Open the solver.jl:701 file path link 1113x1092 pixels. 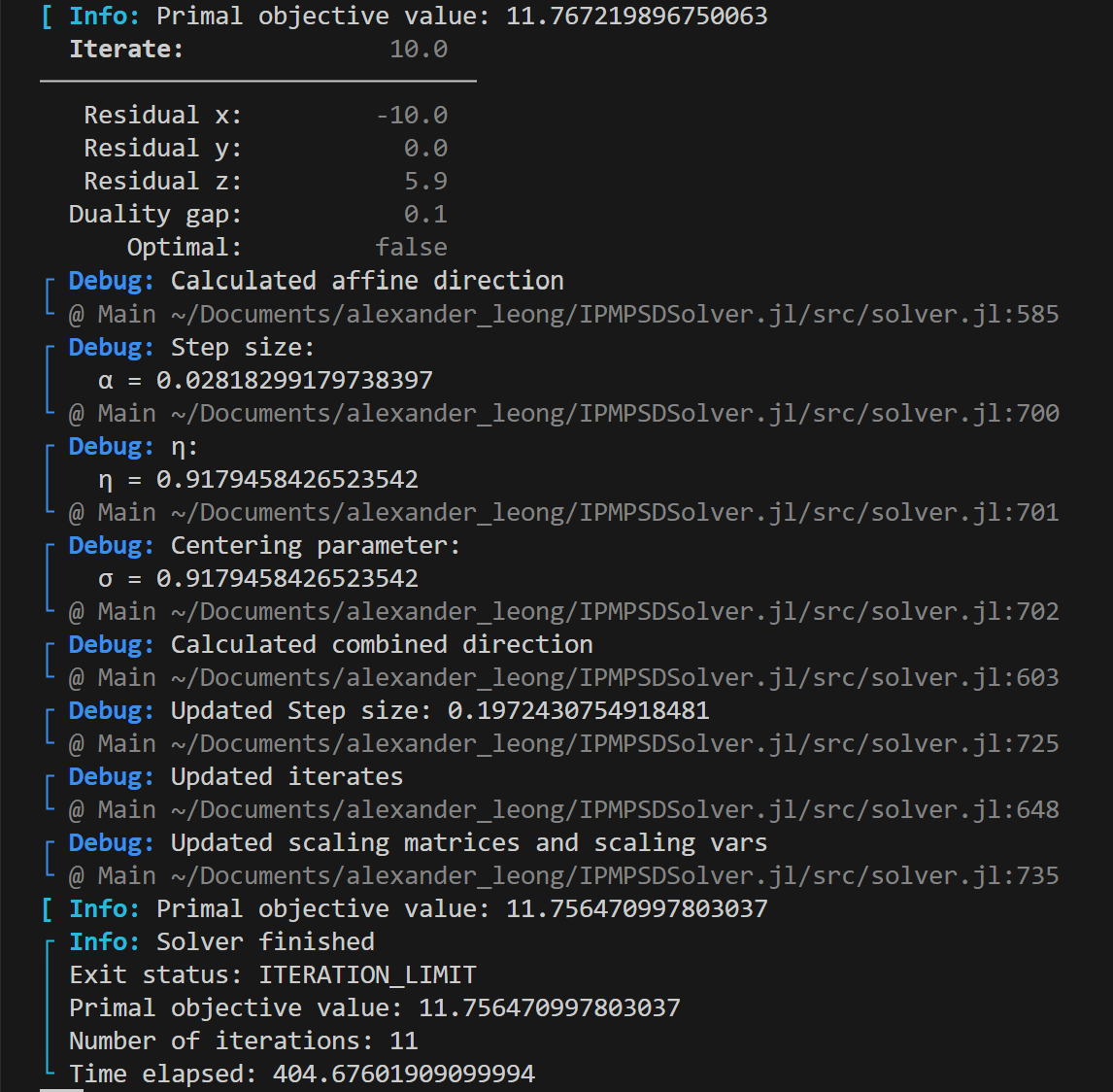tap(615, 513)
